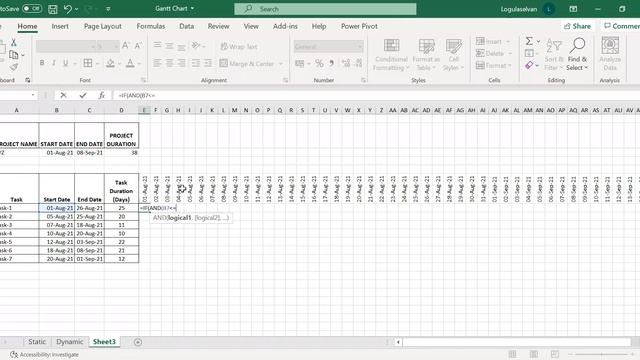Select Align Left icon

pos(157,63)
